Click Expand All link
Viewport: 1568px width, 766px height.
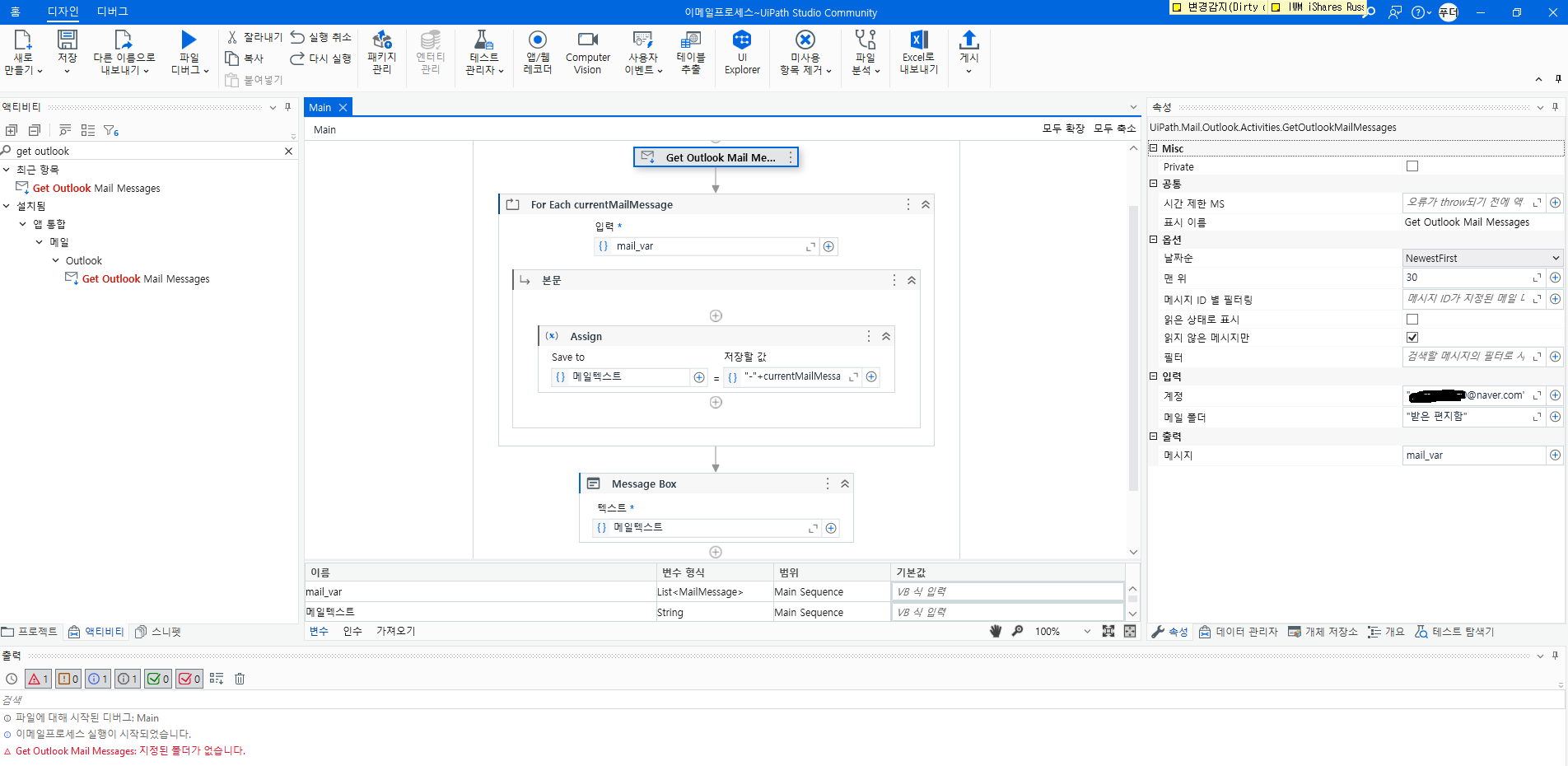(x=1063, y=128)
